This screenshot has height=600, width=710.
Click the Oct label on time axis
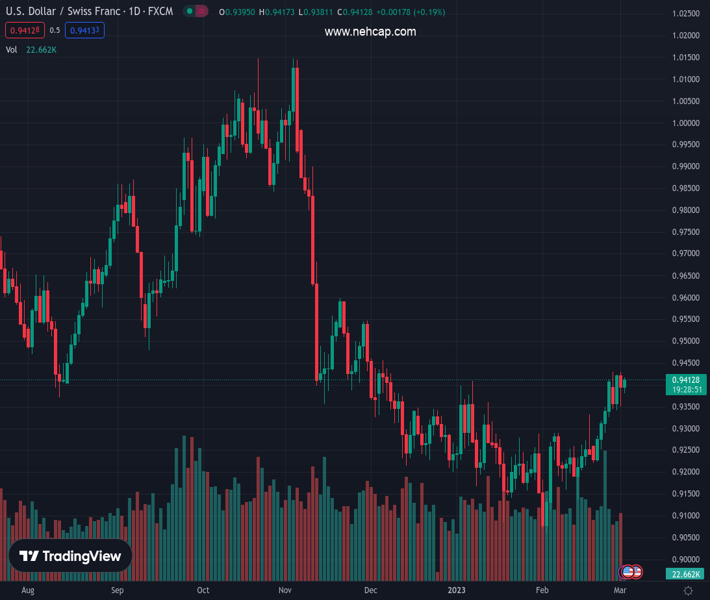point(203,591)
